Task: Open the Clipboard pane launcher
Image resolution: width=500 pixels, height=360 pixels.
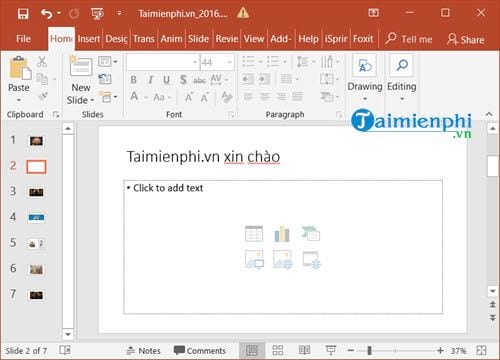Action: (x=56, y=115)
